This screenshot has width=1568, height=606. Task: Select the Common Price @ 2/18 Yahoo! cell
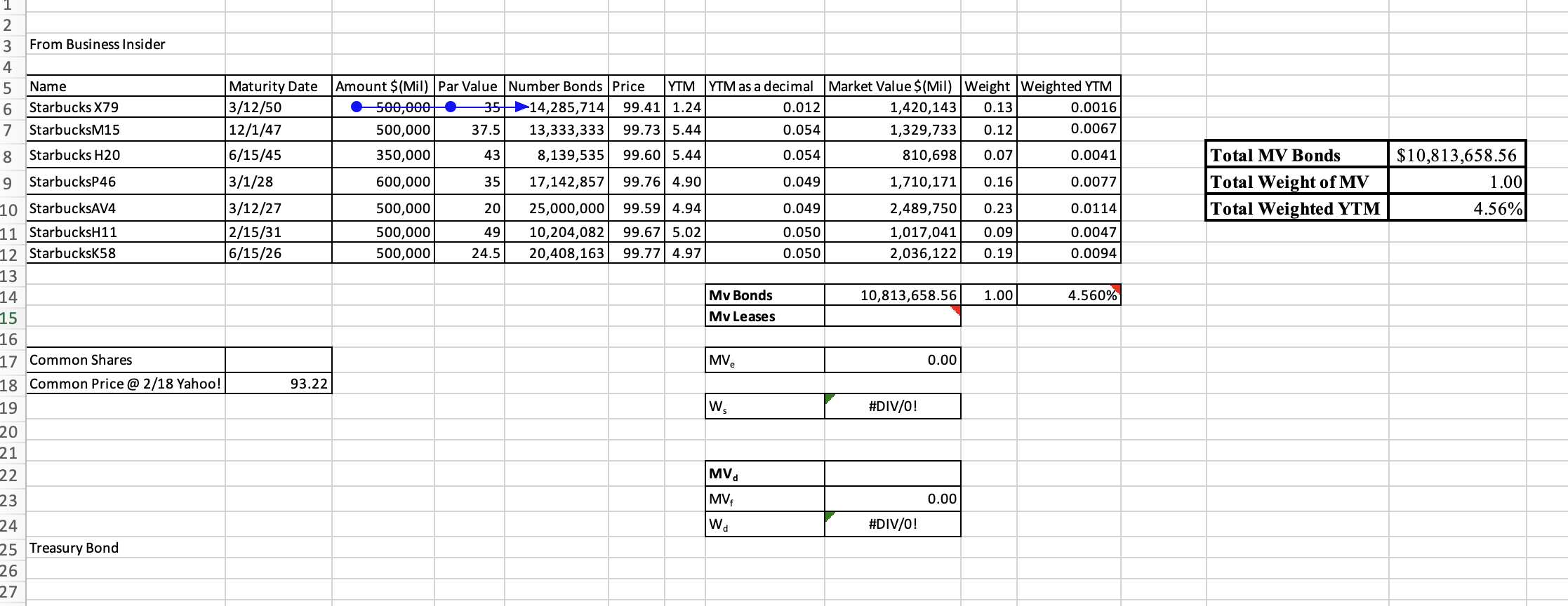[126, 384]
